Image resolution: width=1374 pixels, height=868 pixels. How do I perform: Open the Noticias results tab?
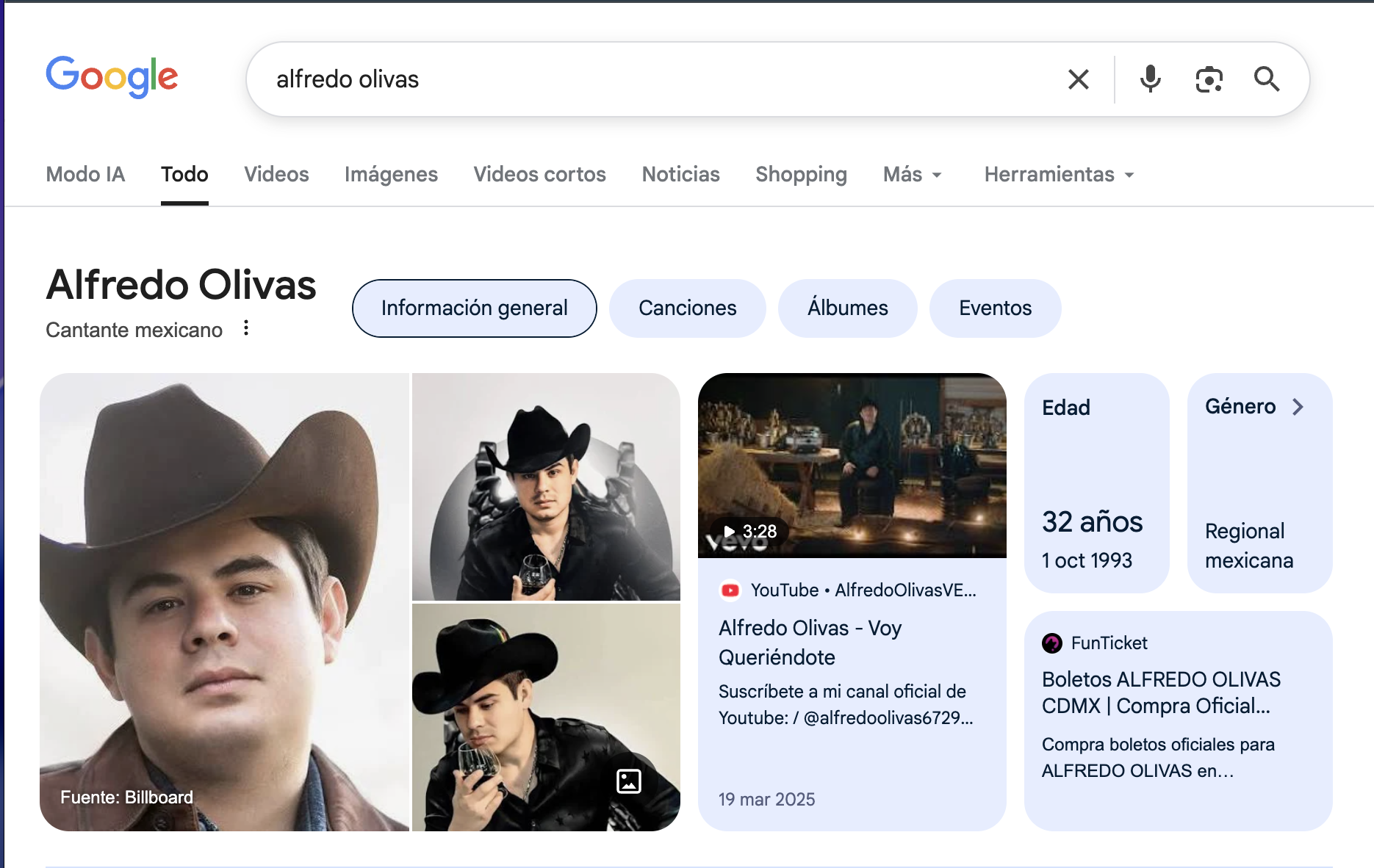tap(680, 175)
